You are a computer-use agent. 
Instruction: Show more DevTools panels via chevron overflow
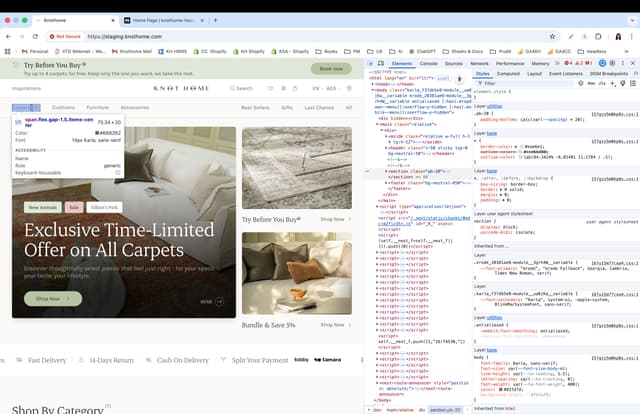[x=557, y=63]
